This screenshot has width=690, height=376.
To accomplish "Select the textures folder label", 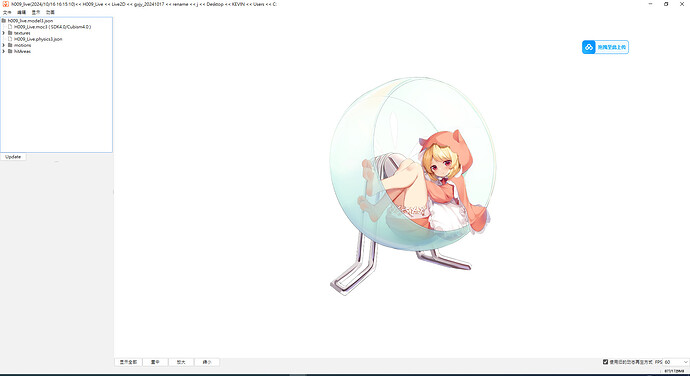I will click(x=22, y=33).
